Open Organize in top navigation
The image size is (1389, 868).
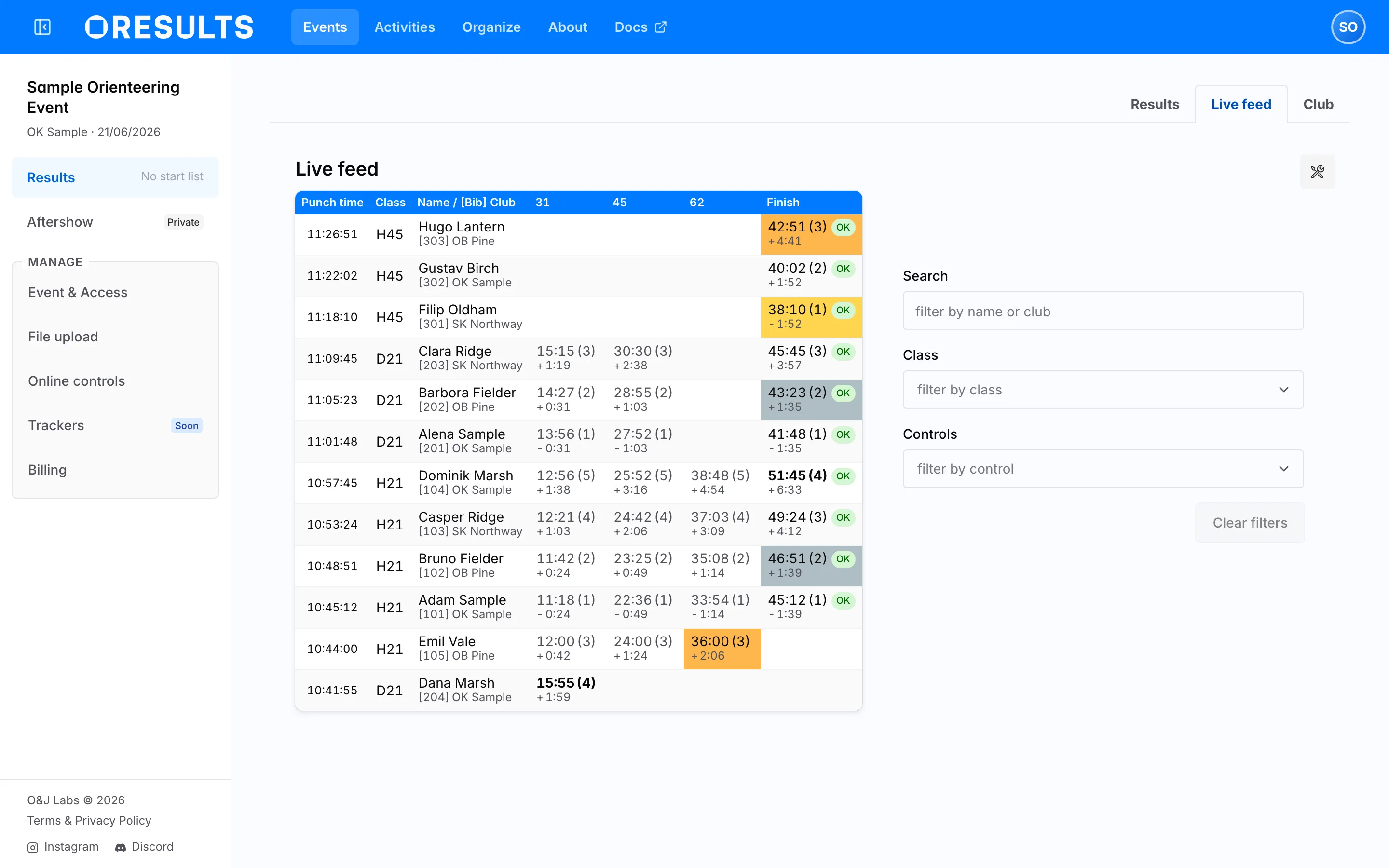491,27
